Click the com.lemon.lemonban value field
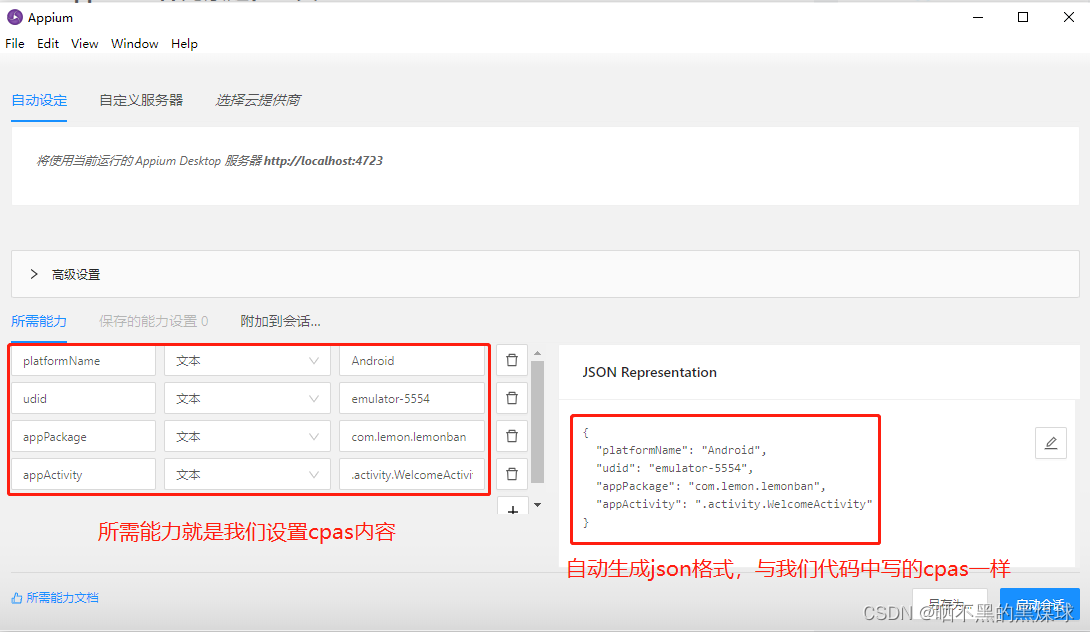The width and height of the screenshot is (1090, 632). coord(412,437)
